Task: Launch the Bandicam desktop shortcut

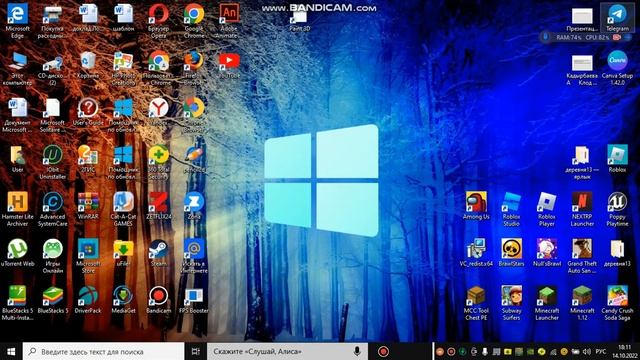Action: pos(158,296)
